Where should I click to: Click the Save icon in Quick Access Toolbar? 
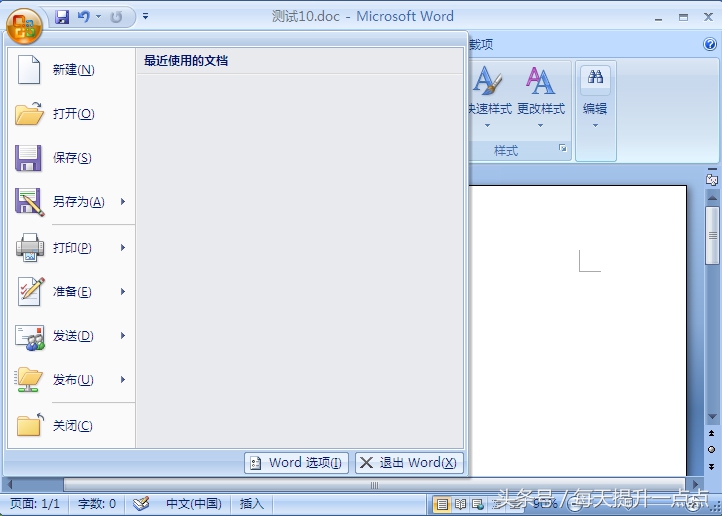[x=62, y=17]
